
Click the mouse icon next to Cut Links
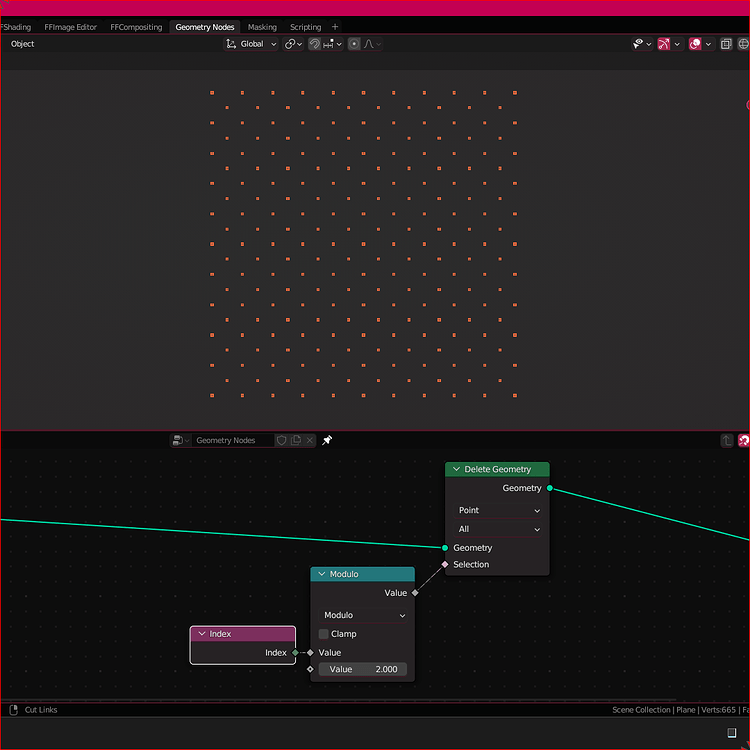tap(13, 710)
